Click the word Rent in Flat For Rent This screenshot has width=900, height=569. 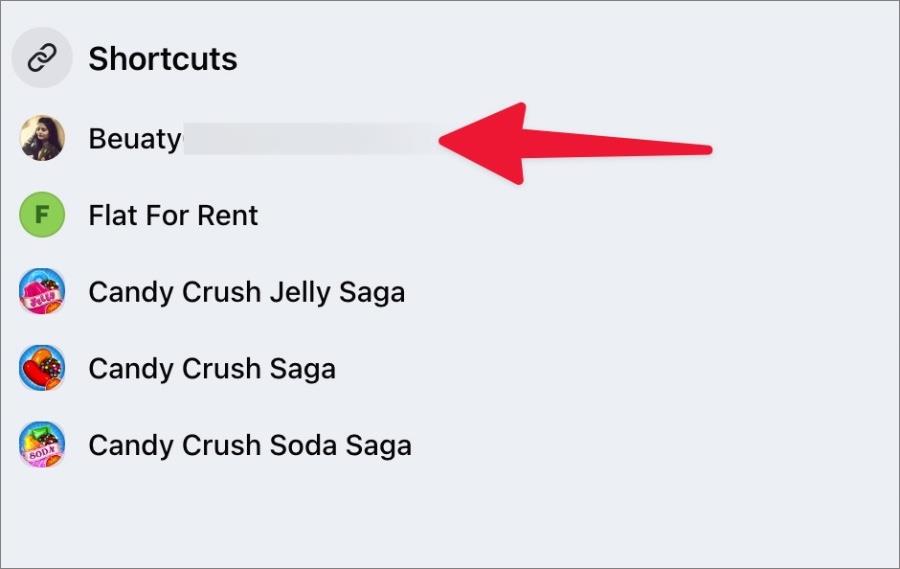tap(228, 215)
